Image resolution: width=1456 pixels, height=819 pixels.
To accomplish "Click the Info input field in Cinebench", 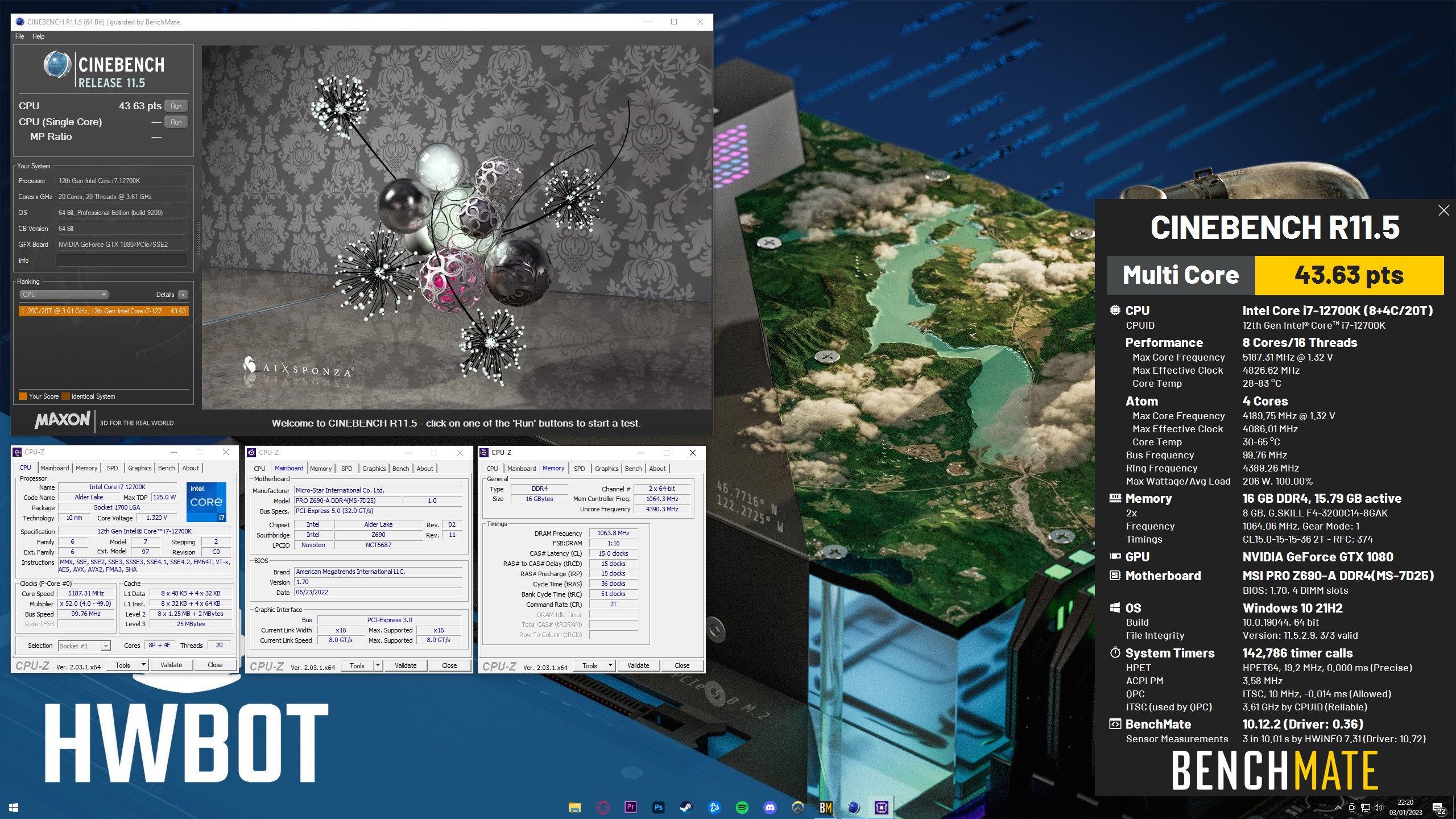I will point(121,260).
